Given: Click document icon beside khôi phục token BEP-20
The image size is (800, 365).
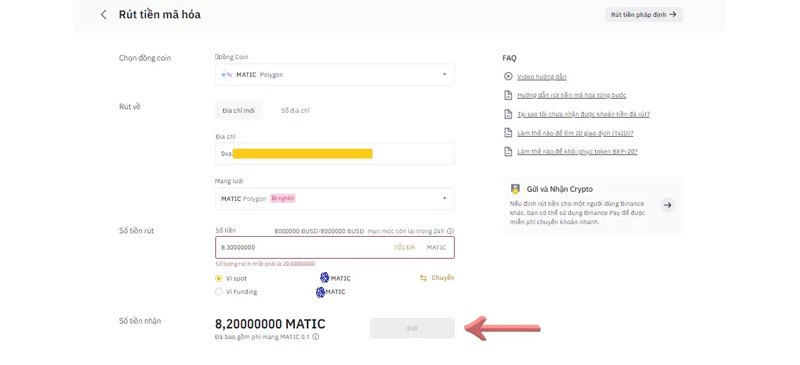Looking at the screenshot, I should pos(508,152).
